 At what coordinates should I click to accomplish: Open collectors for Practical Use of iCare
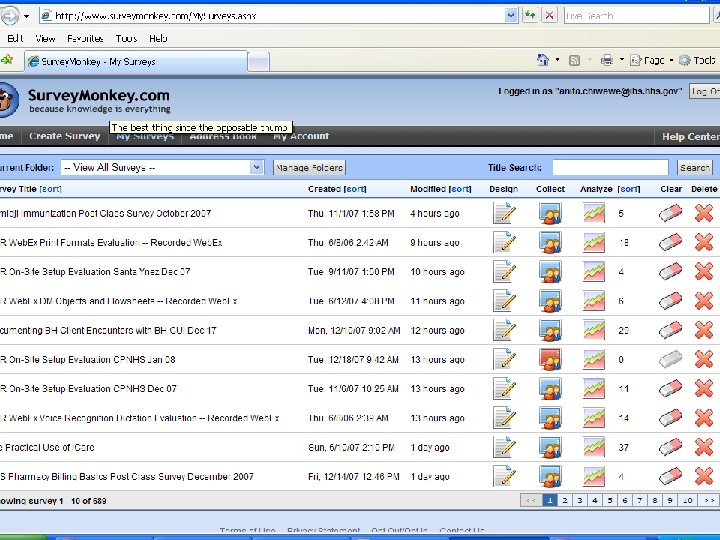pos(550,447)
